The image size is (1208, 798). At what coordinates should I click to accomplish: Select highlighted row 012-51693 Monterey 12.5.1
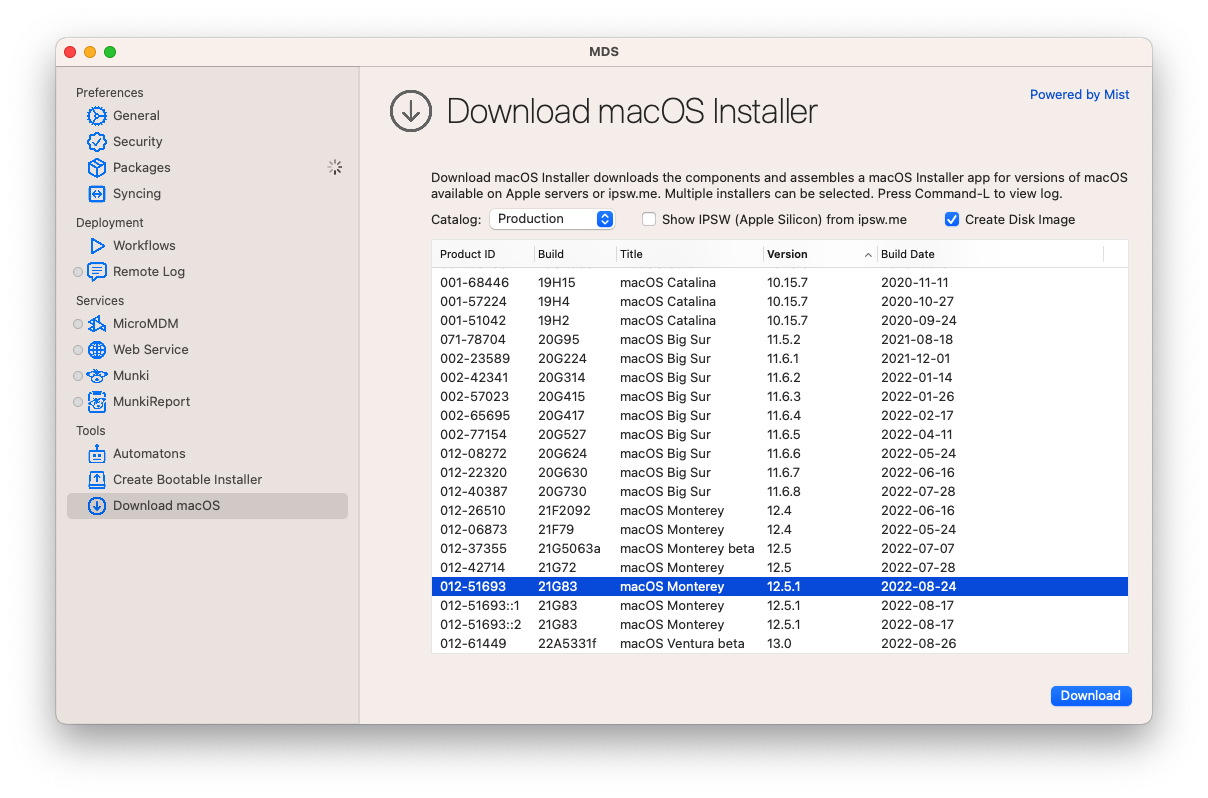[780, 587]
